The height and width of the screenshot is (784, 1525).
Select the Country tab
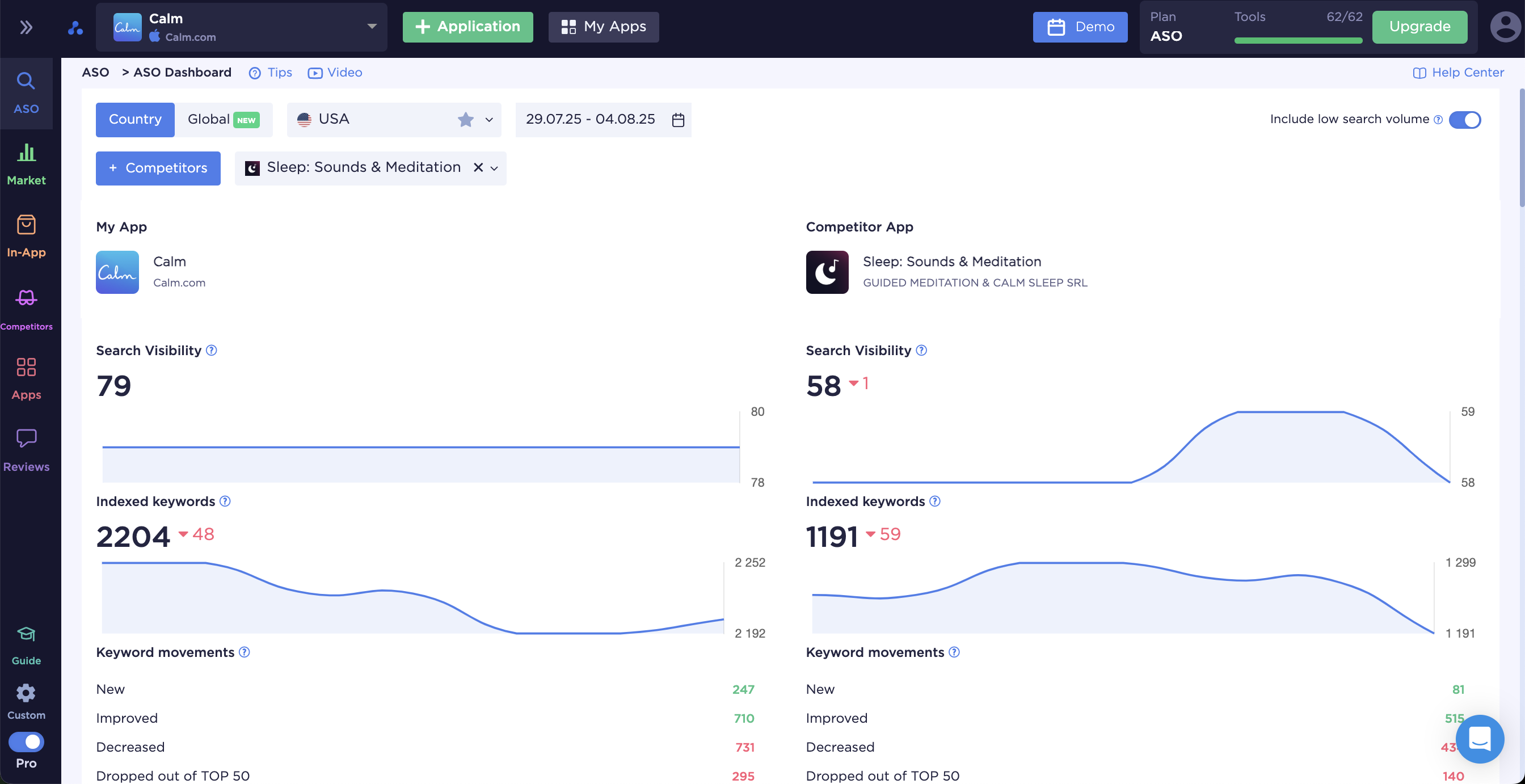(135, 120)
